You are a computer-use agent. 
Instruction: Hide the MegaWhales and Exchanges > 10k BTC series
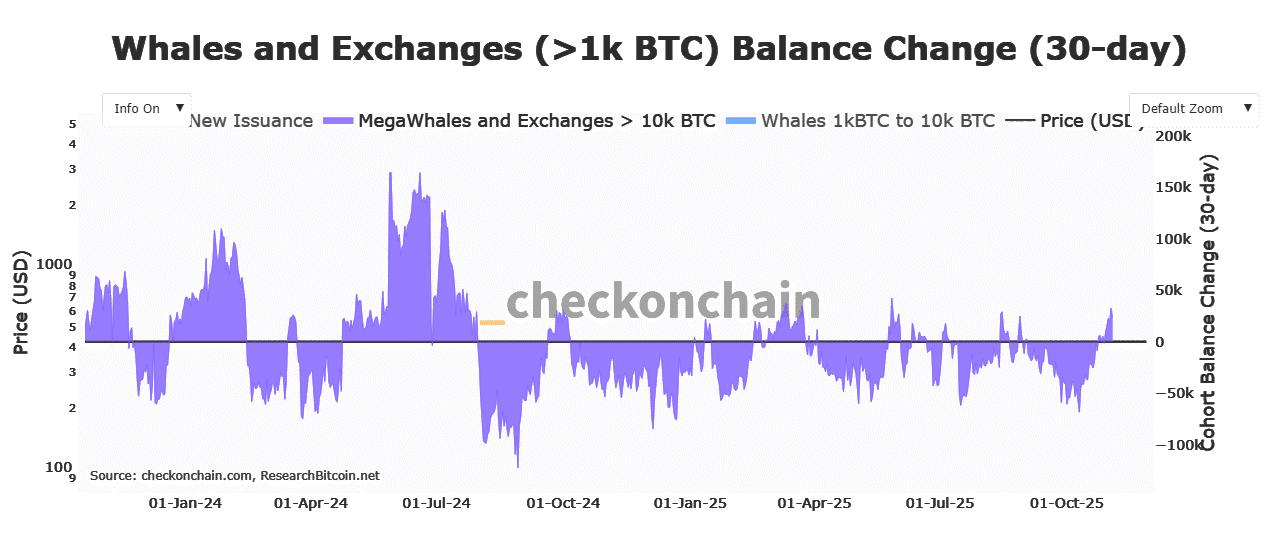tap(536, 121)
